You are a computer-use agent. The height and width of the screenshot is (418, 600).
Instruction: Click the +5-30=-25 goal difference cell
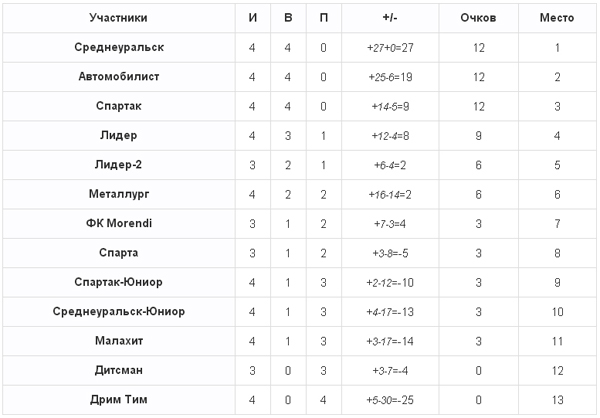tap(390, 400)
